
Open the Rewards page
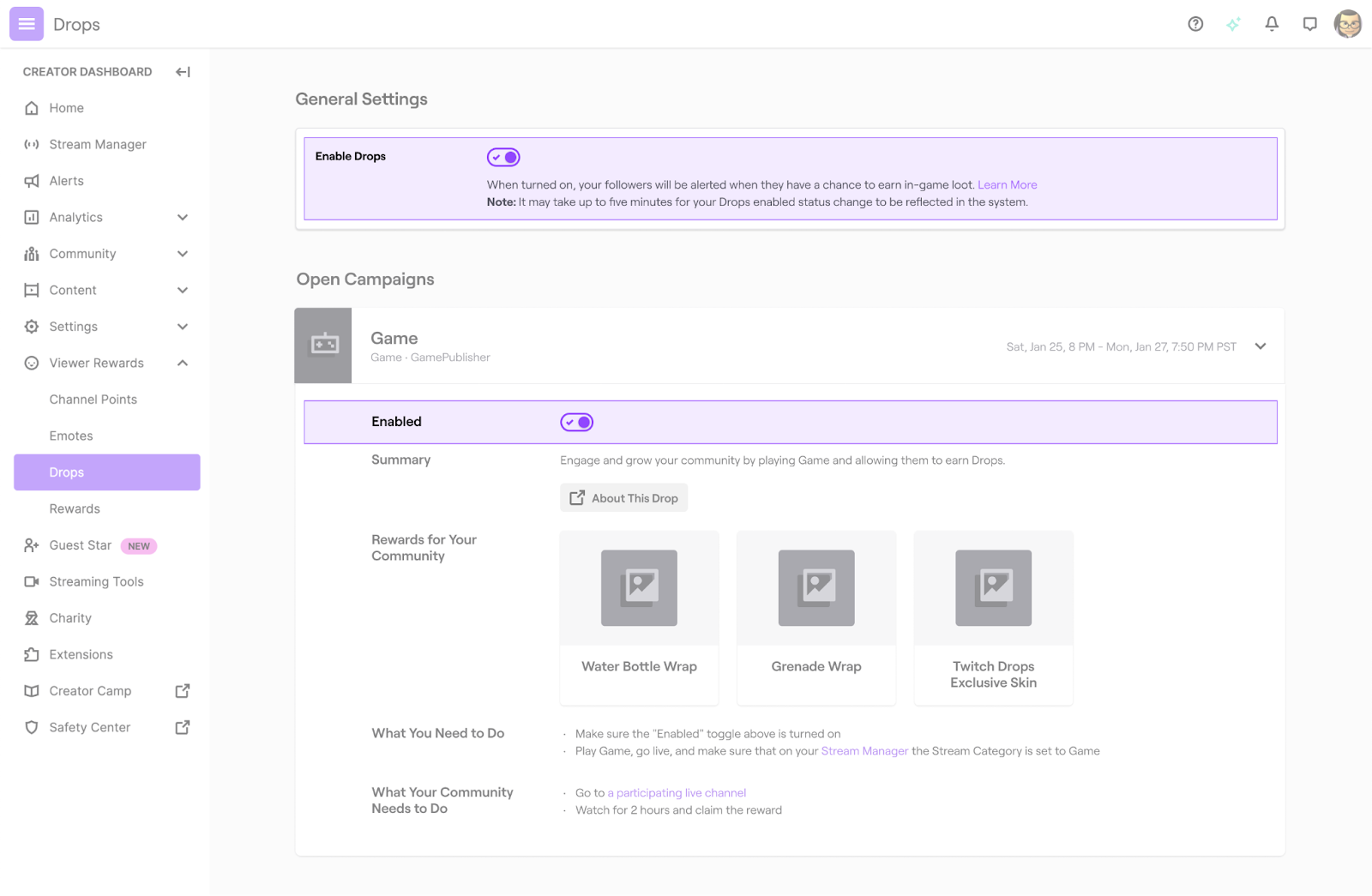[x=75, y=508]
